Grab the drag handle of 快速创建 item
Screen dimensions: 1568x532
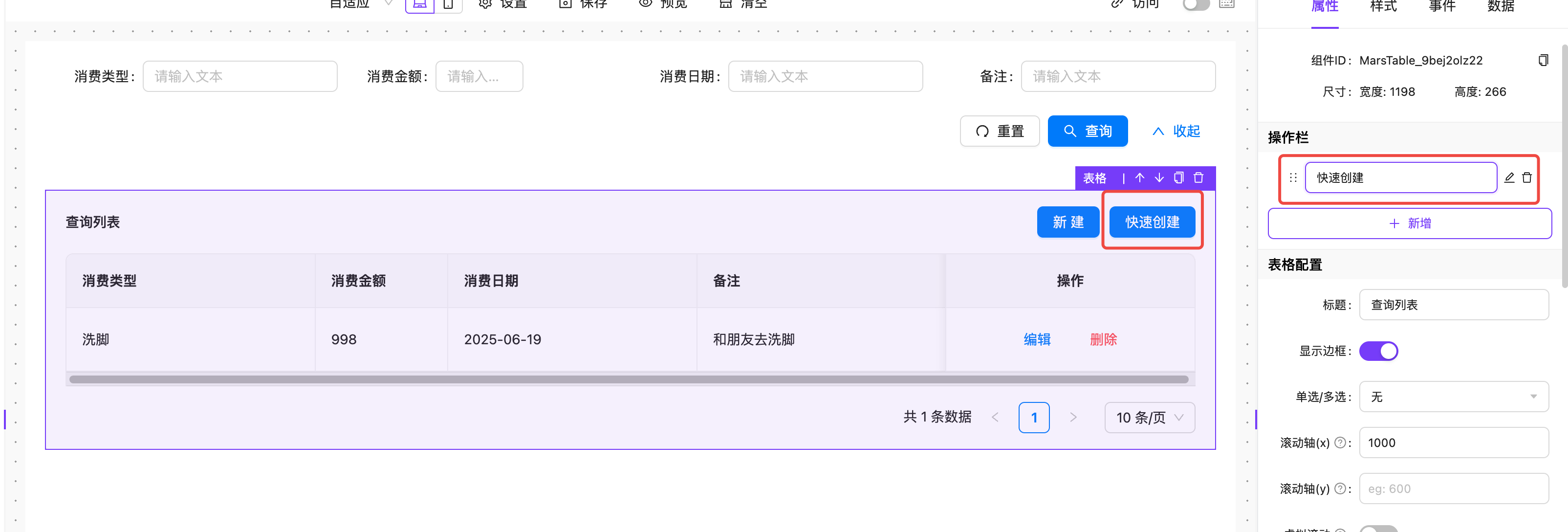pos(1293,177)
